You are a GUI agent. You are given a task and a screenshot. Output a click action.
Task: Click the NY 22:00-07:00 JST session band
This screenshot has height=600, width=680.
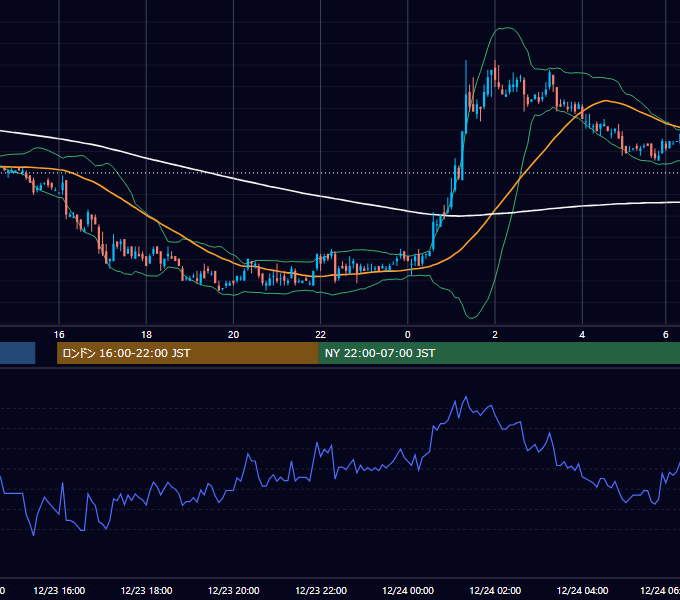(499, 353)
